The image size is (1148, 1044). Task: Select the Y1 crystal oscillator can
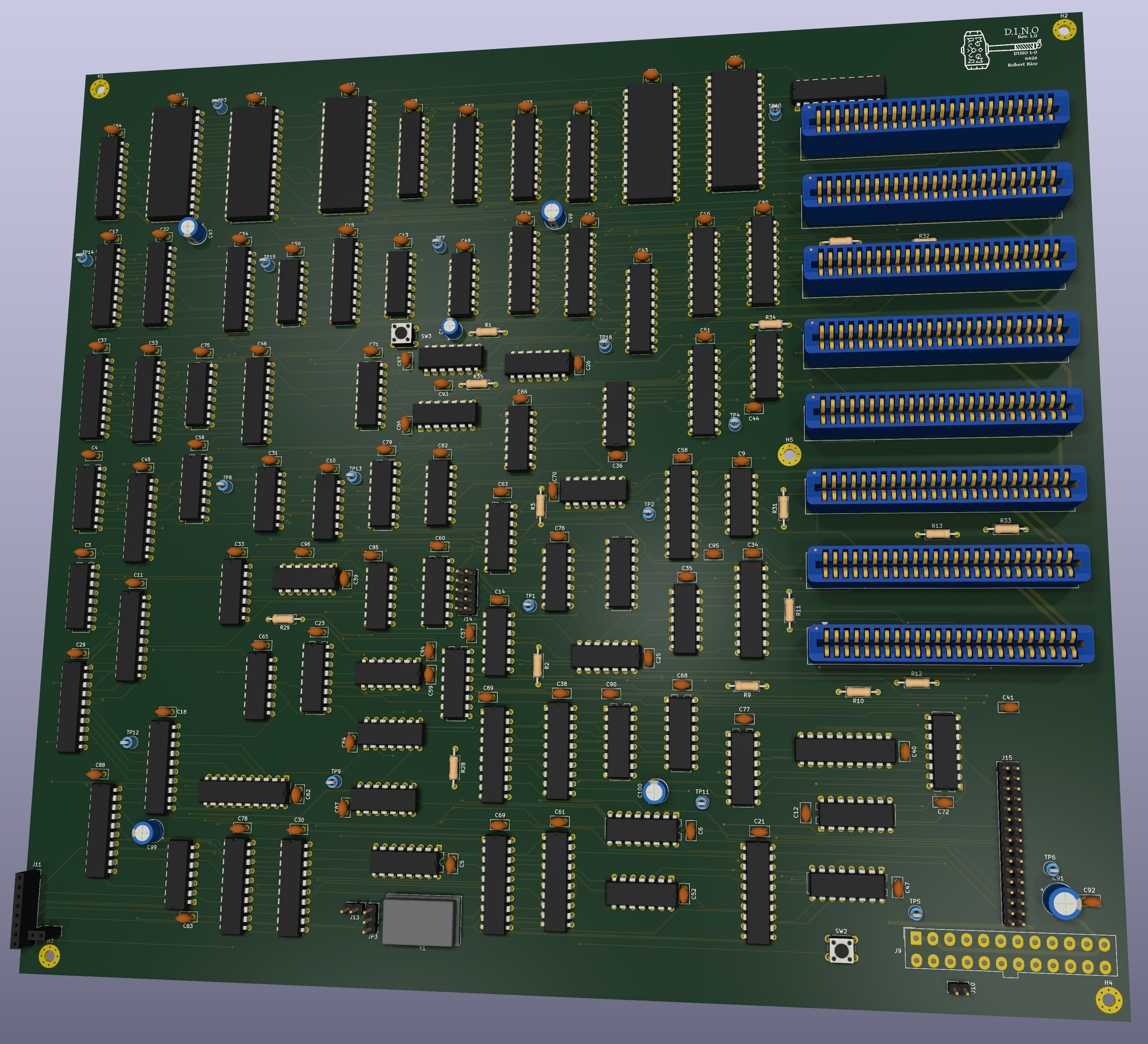[421, 920]
